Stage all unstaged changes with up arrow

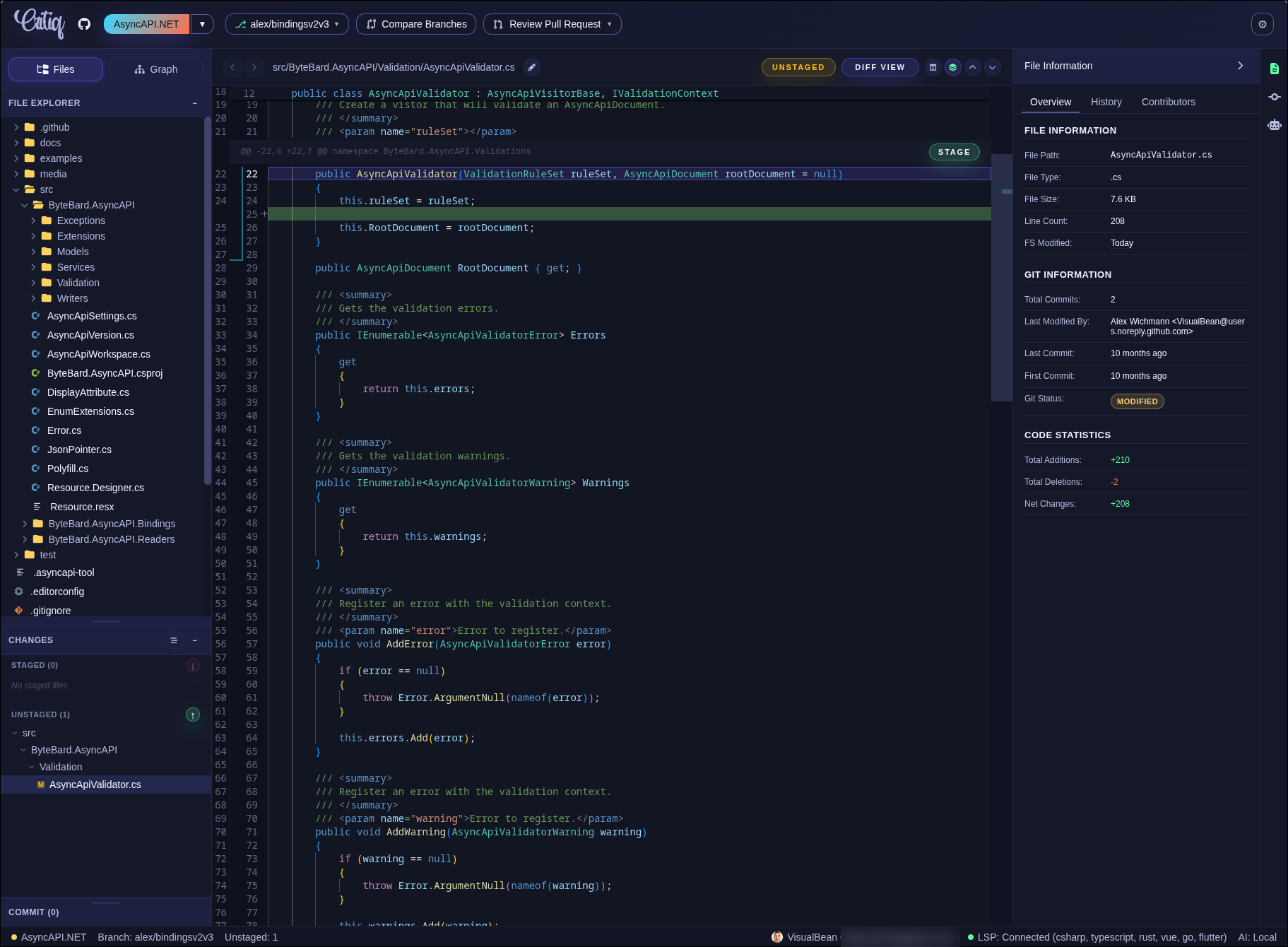[192, 714]
